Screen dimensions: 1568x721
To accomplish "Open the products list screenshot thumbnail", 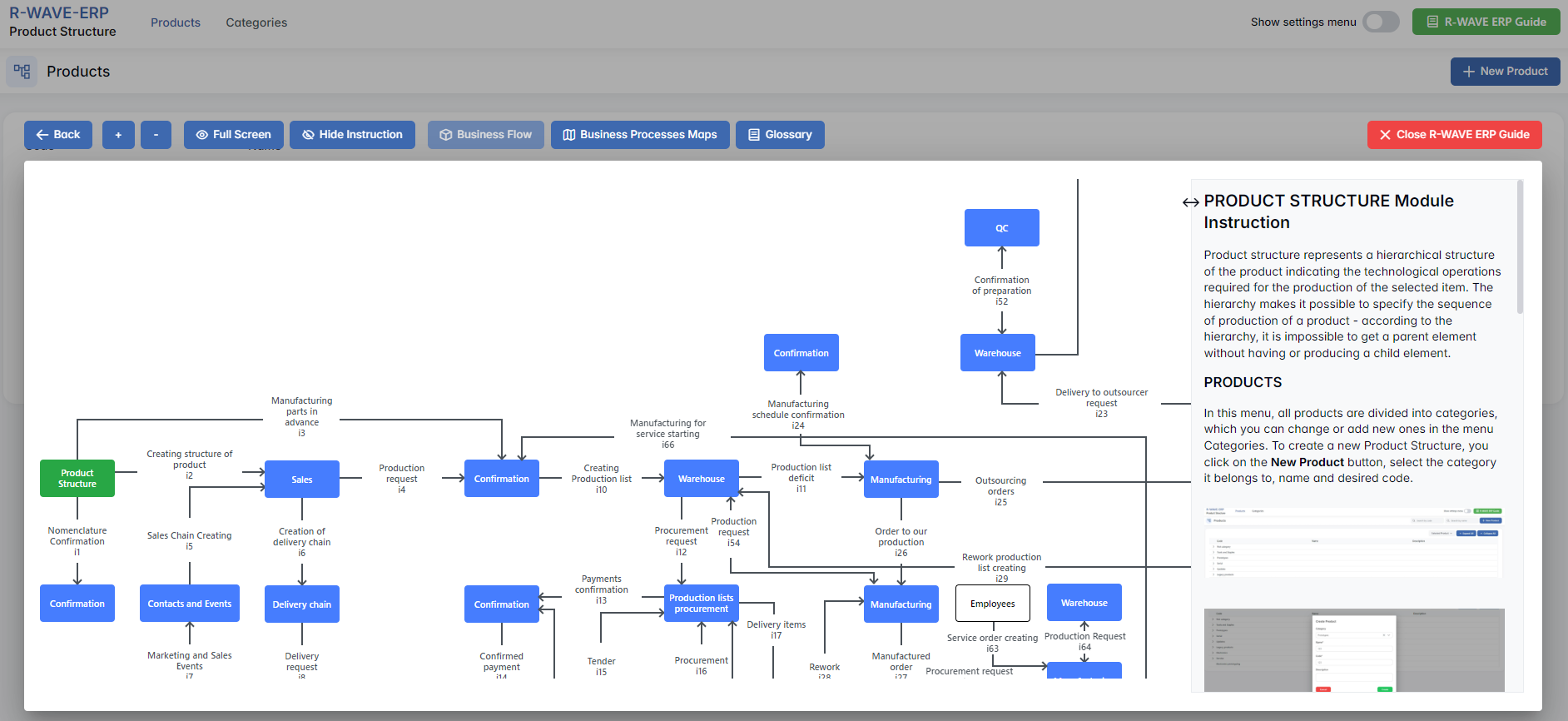I will (1353, 541).
